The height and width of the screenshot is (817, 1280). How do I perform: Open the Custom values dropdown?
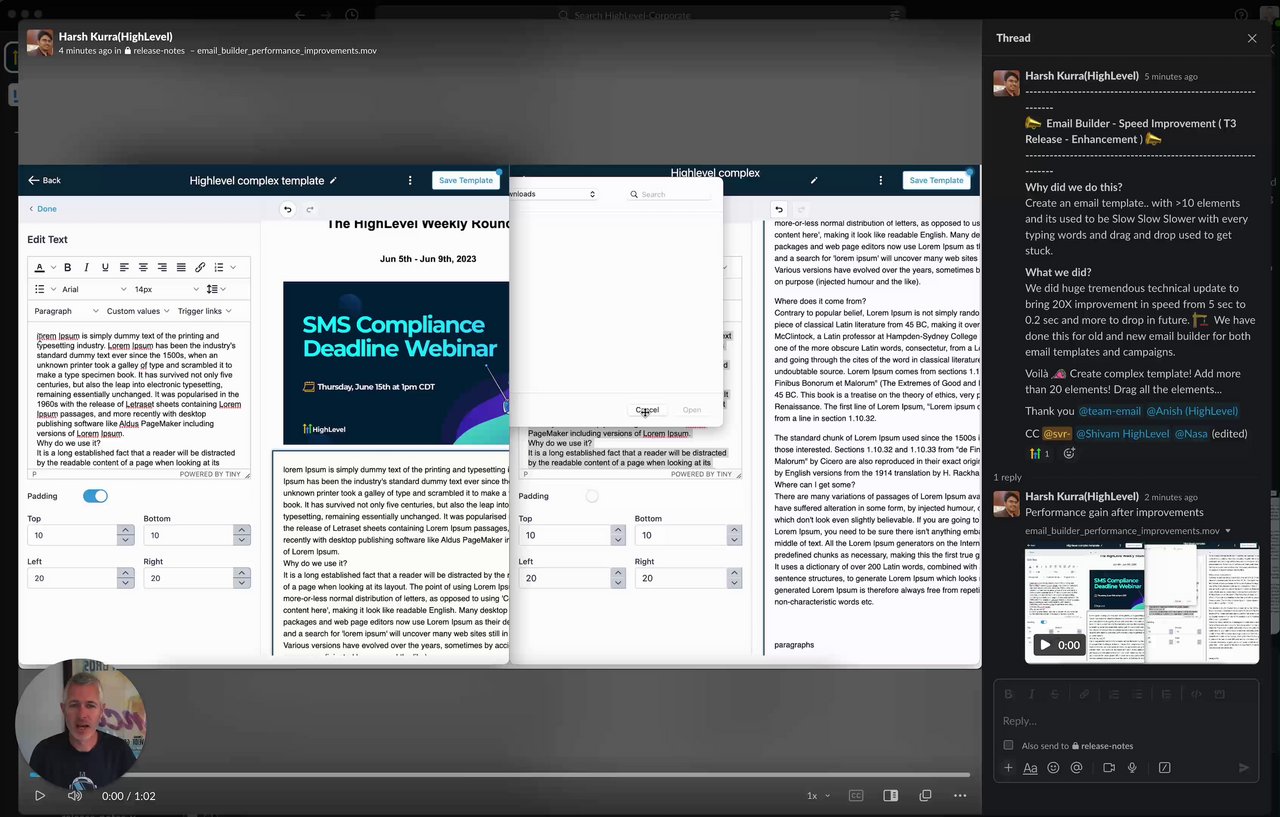[138, 311]
